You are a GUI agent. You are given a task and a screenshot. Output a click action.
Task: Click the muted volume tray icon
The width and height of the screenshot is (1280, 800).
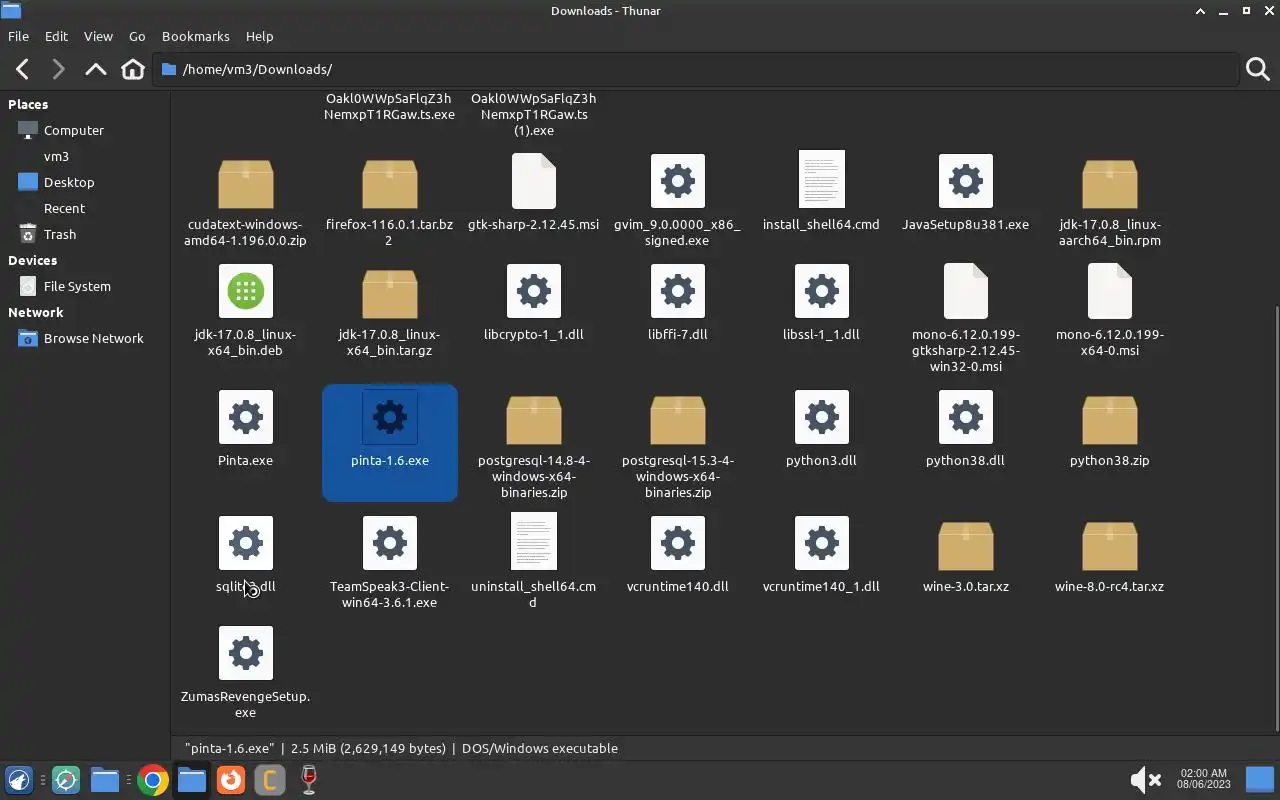(x=1145, y=780)
